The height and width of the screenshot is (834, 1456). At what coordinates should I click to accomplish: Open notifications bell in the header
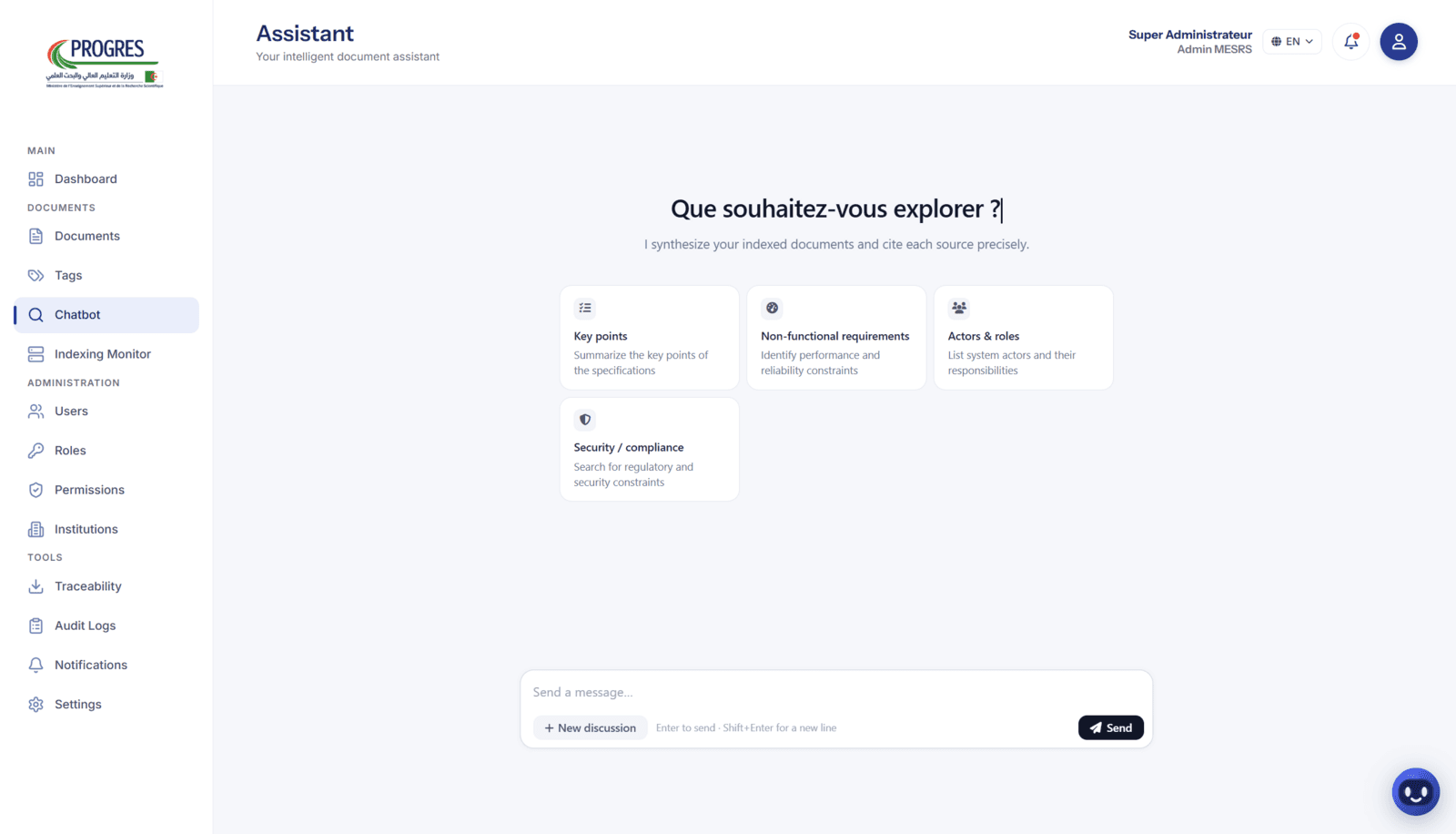(1351, 42)
